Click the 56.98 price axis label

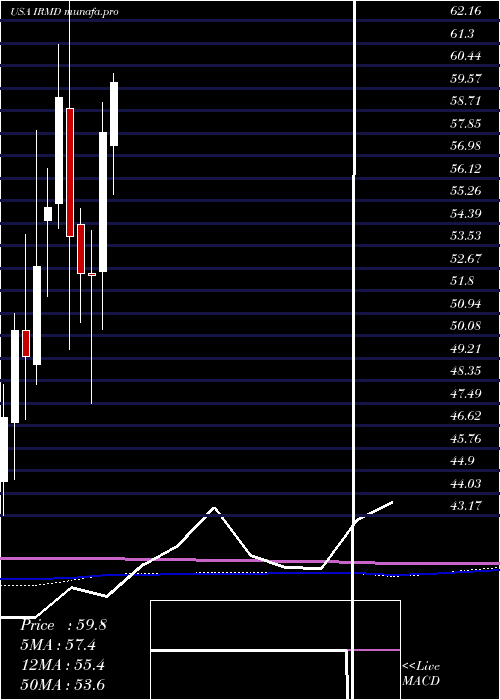pos(466,146)
